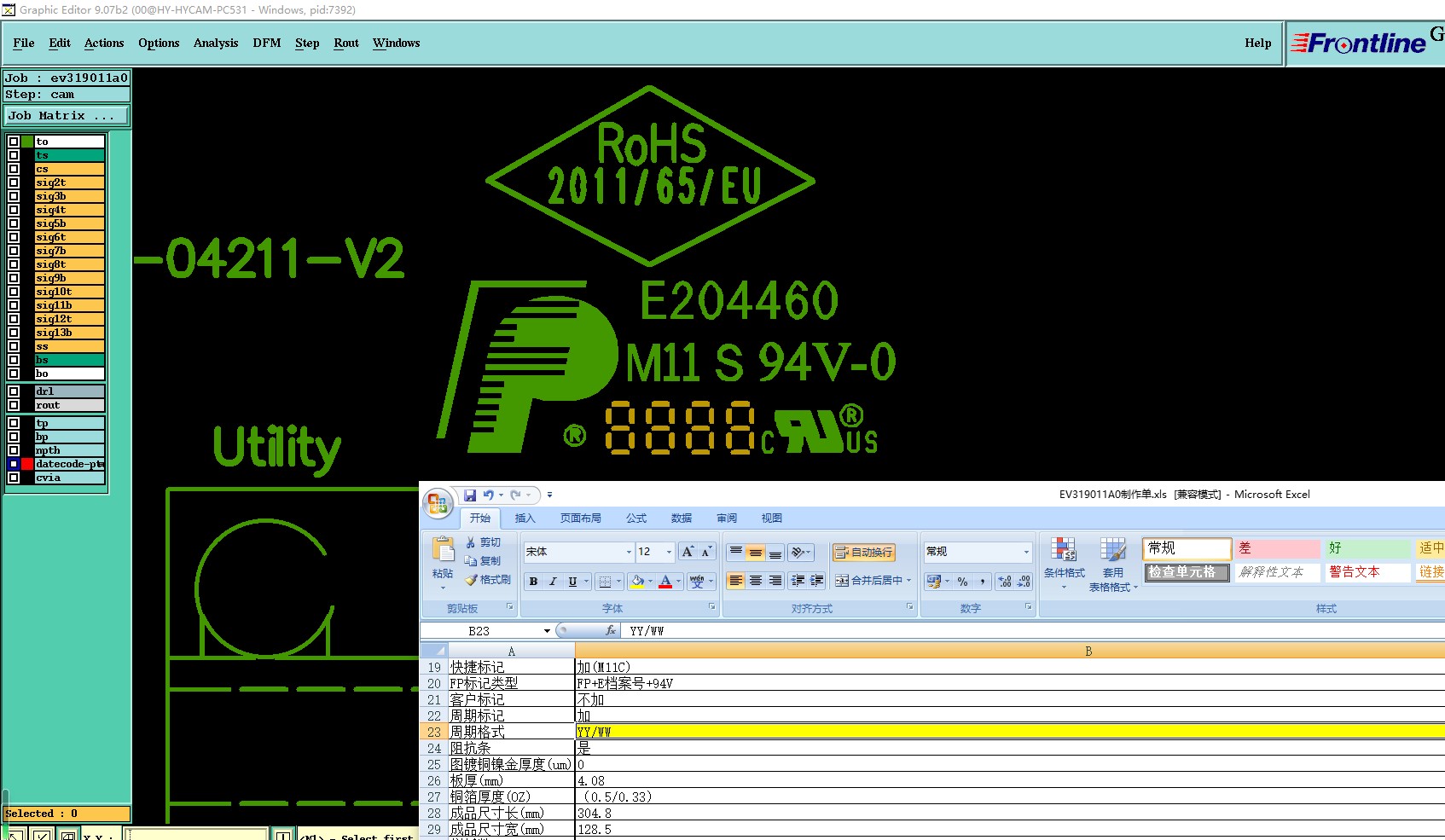Open the DFM menu

point(267,43)
